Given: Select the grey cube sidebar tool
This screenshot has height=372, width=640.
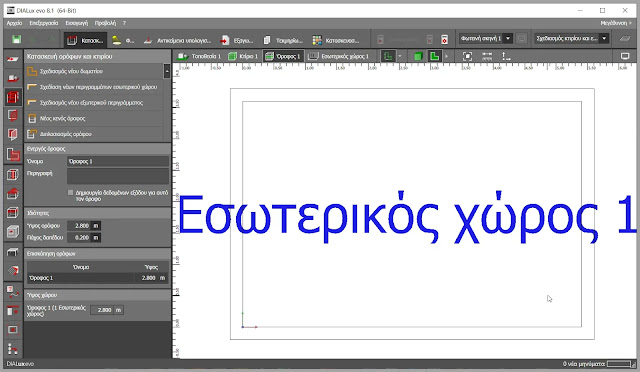Looking at the screenshot, I should pos(13,232).
